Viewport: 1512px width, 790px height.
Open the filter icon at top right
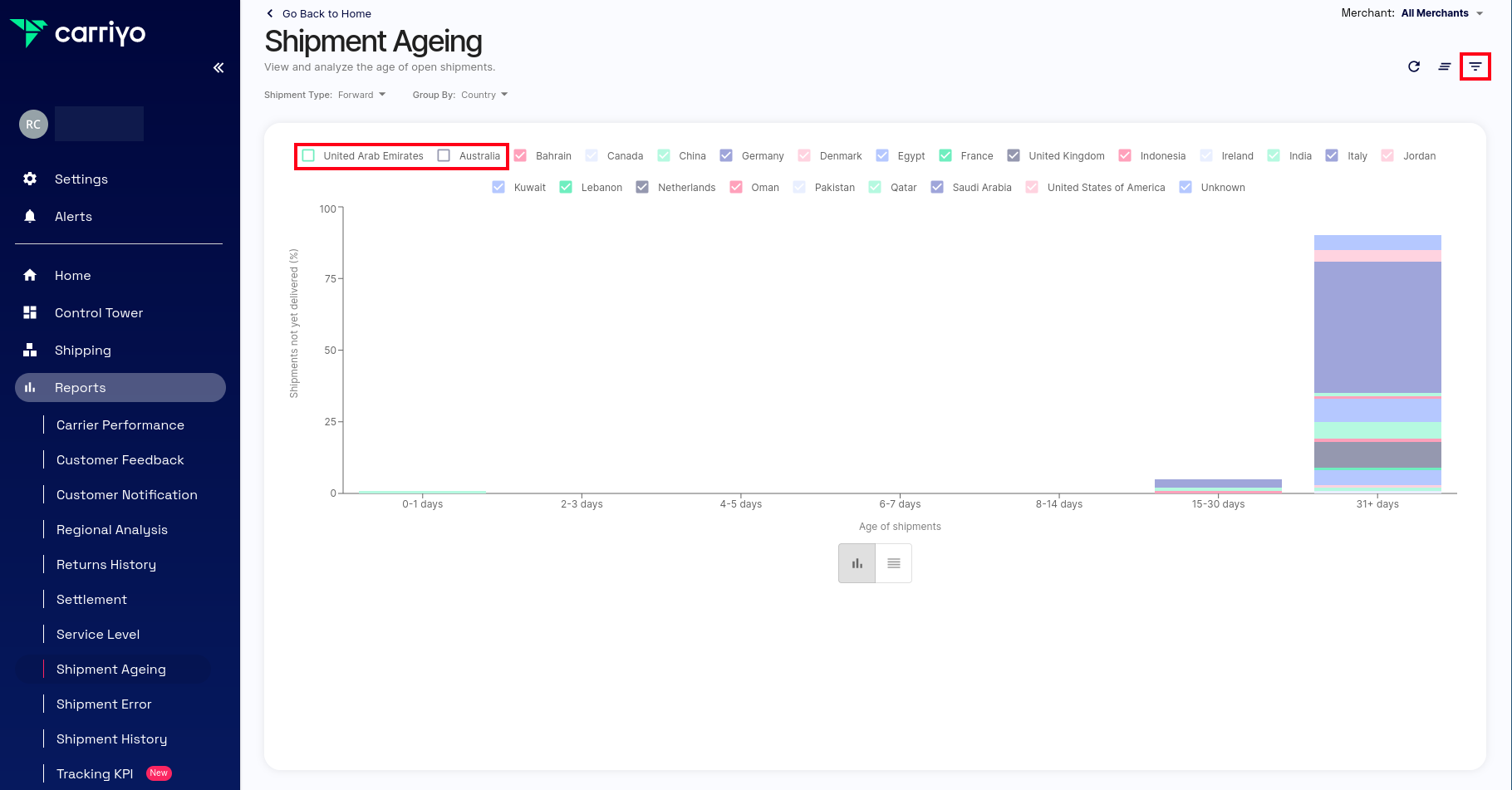coord(1475,66)
